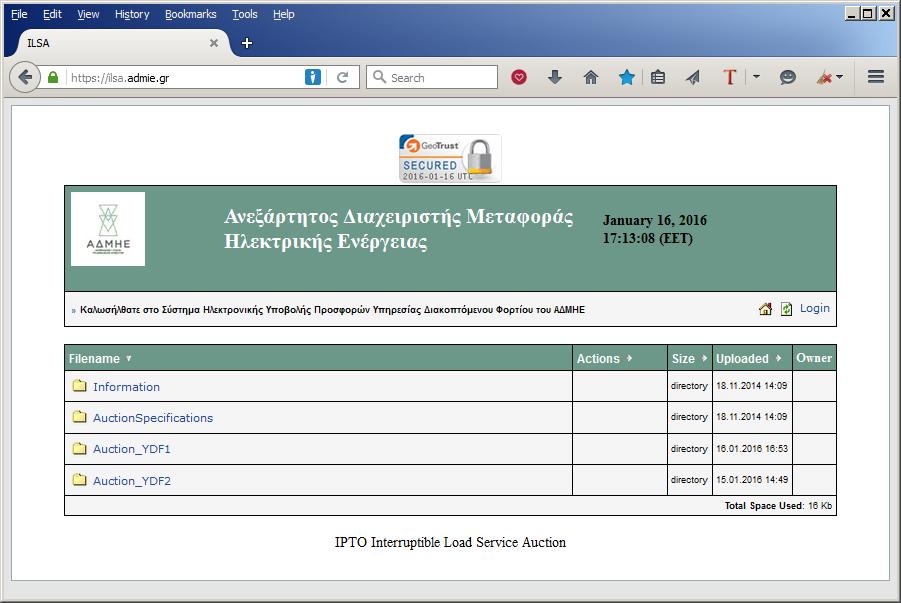The height and width of the screenshot is (603, 901).
Task: Click the folder icon beside Auction_YDF1
Action: (x=79, y=448)
